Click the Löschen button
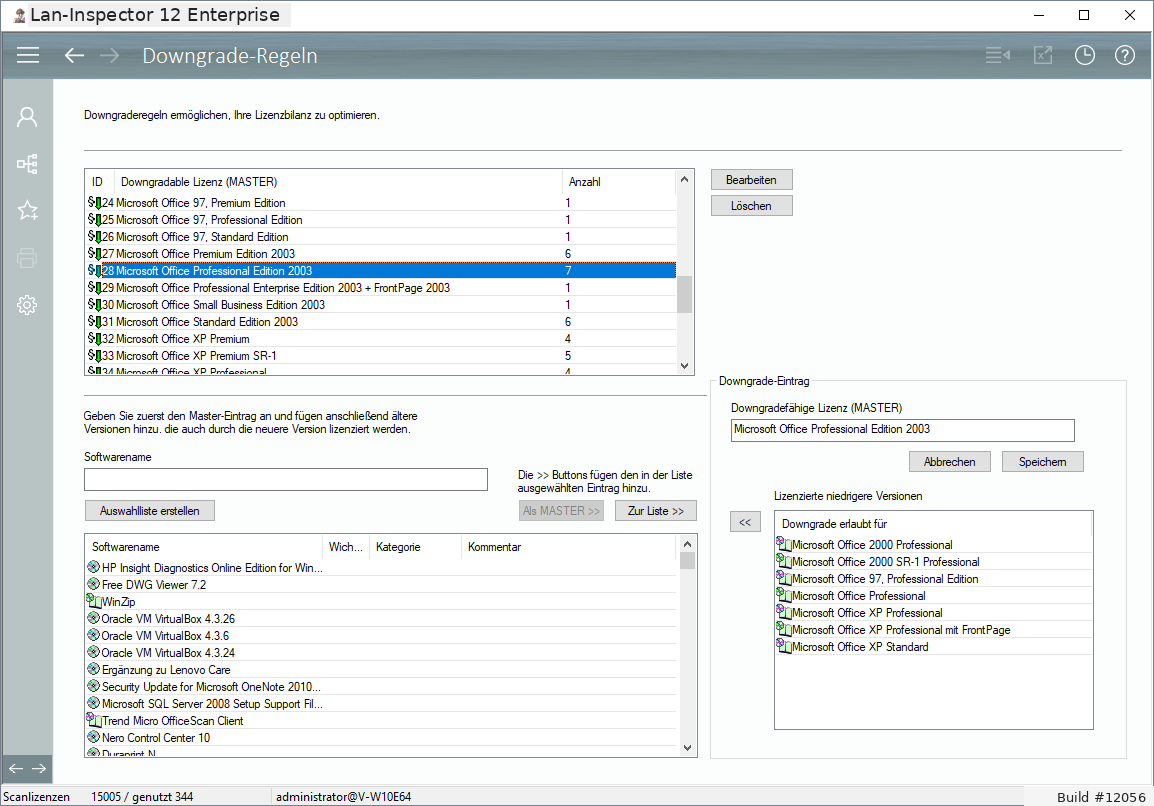 coord(751,206)
